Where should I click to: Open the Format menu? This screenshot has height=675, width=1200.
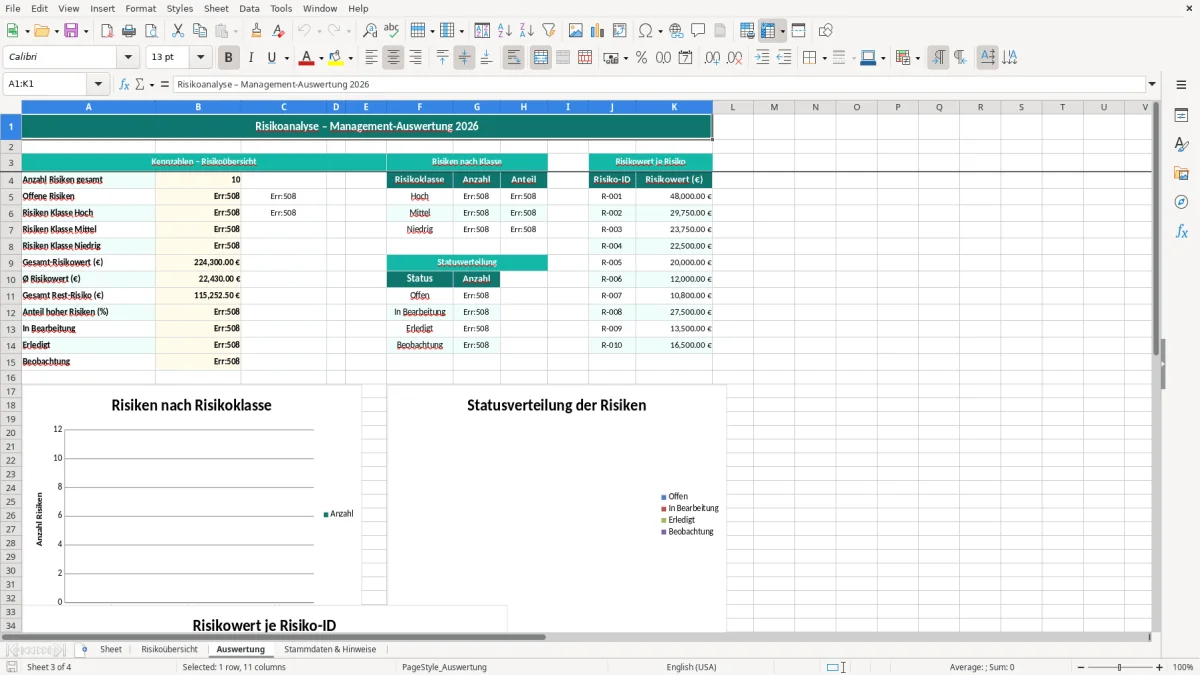pos(141,8)
